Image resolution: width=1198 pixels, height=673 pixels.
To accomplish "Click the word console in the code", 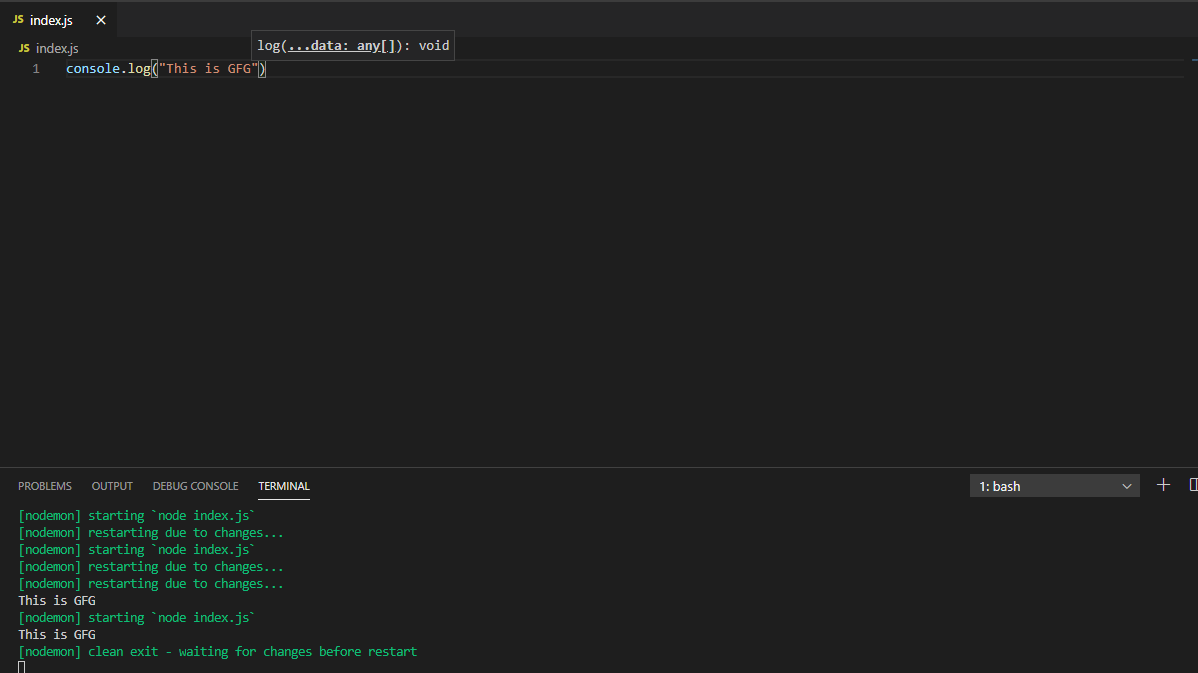I will pyautogui.click(x=94, y=69).
